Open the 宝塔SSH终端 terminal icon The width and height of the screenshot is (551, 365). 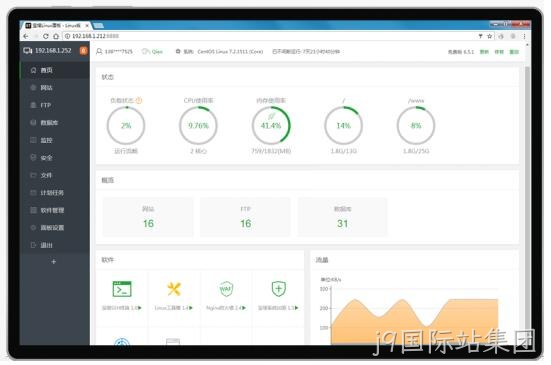click(x=122, y=289)
